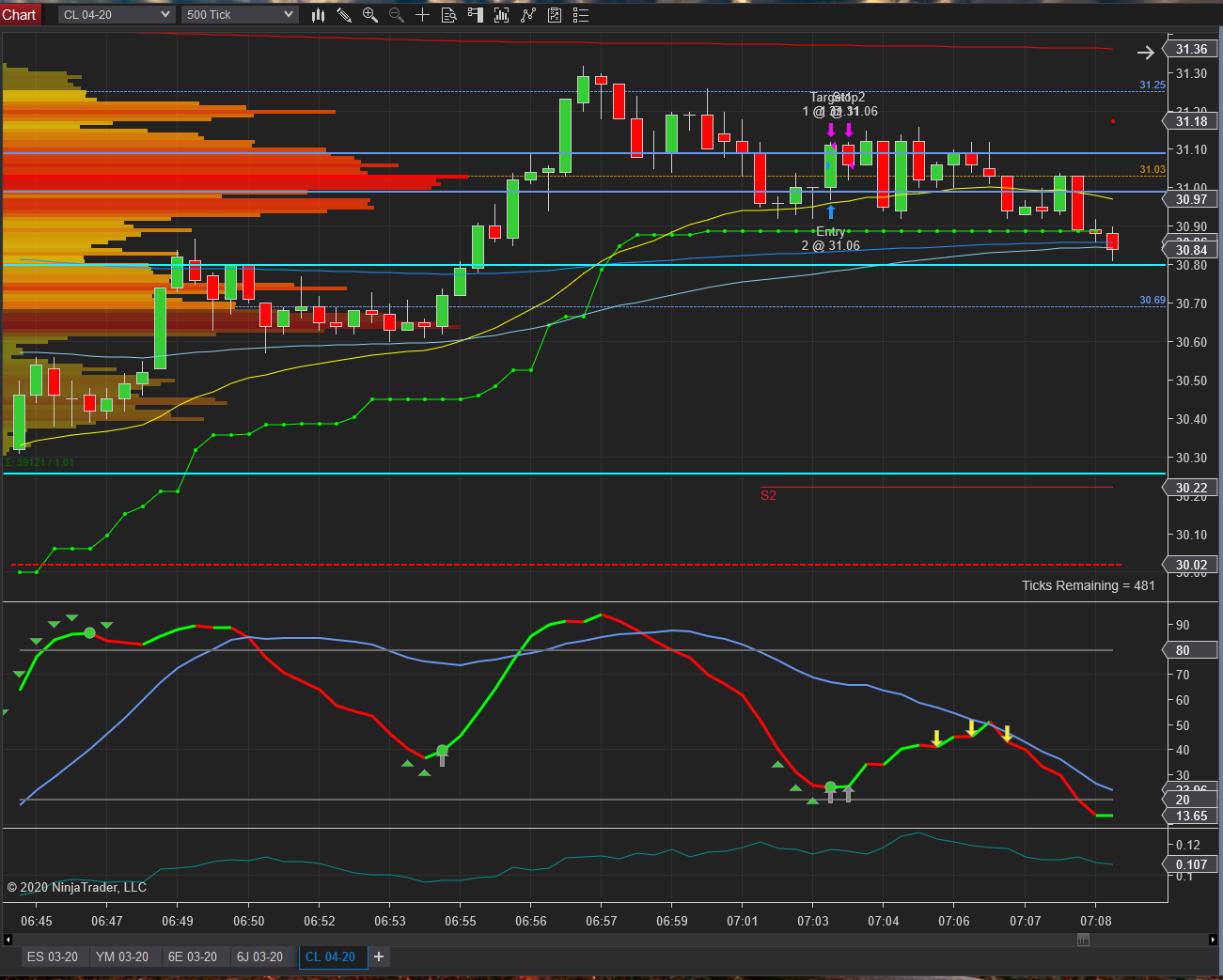Click the Entry 2 @ 31.06 label
Image resolution: width=1223 pixels, height=980 pixels.
click(x=831, y=239)
